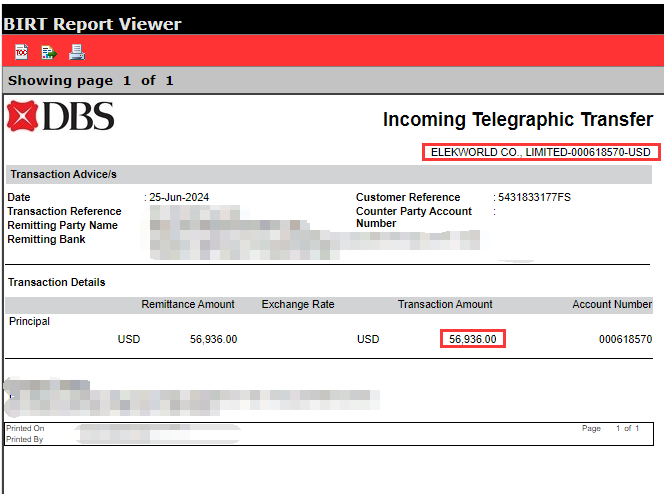Toggle the table of contents icon

22,52
